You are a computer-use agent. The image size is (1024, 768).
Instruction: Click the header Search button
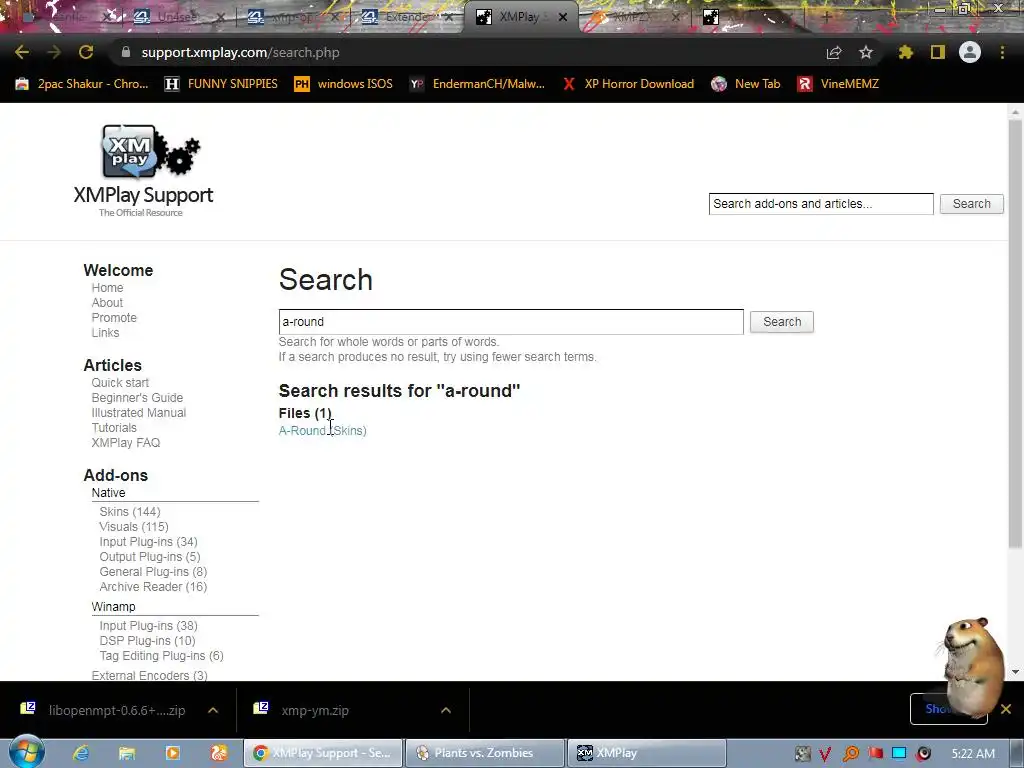[972, 204]
